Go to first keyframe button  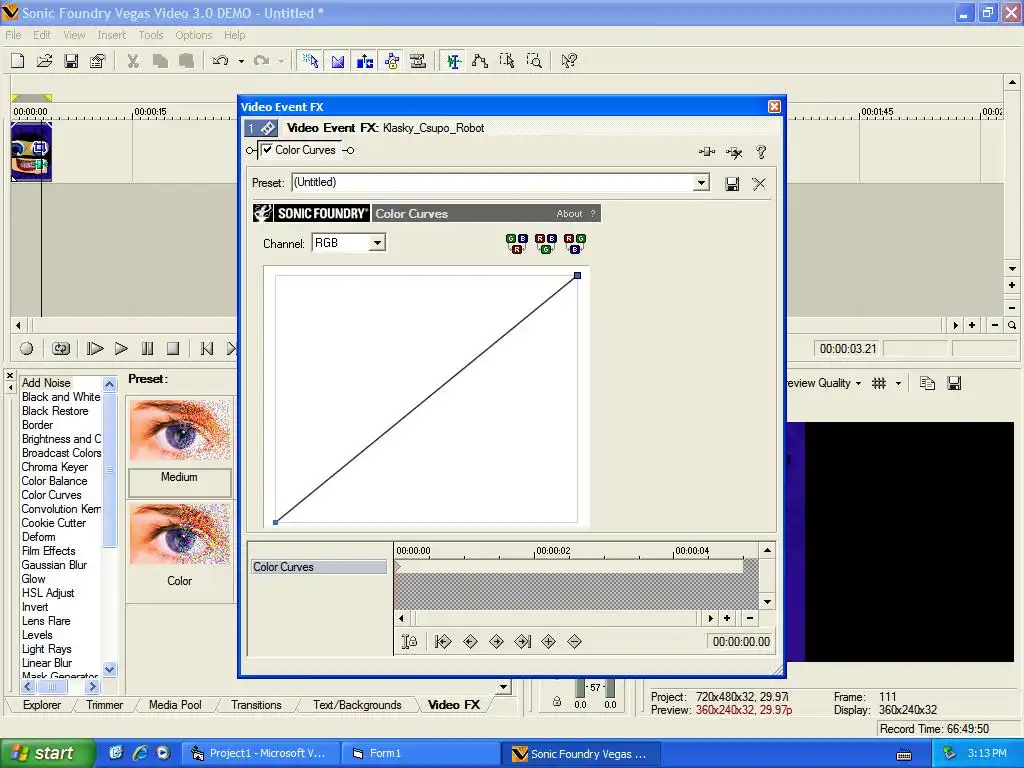pos(443,642)
